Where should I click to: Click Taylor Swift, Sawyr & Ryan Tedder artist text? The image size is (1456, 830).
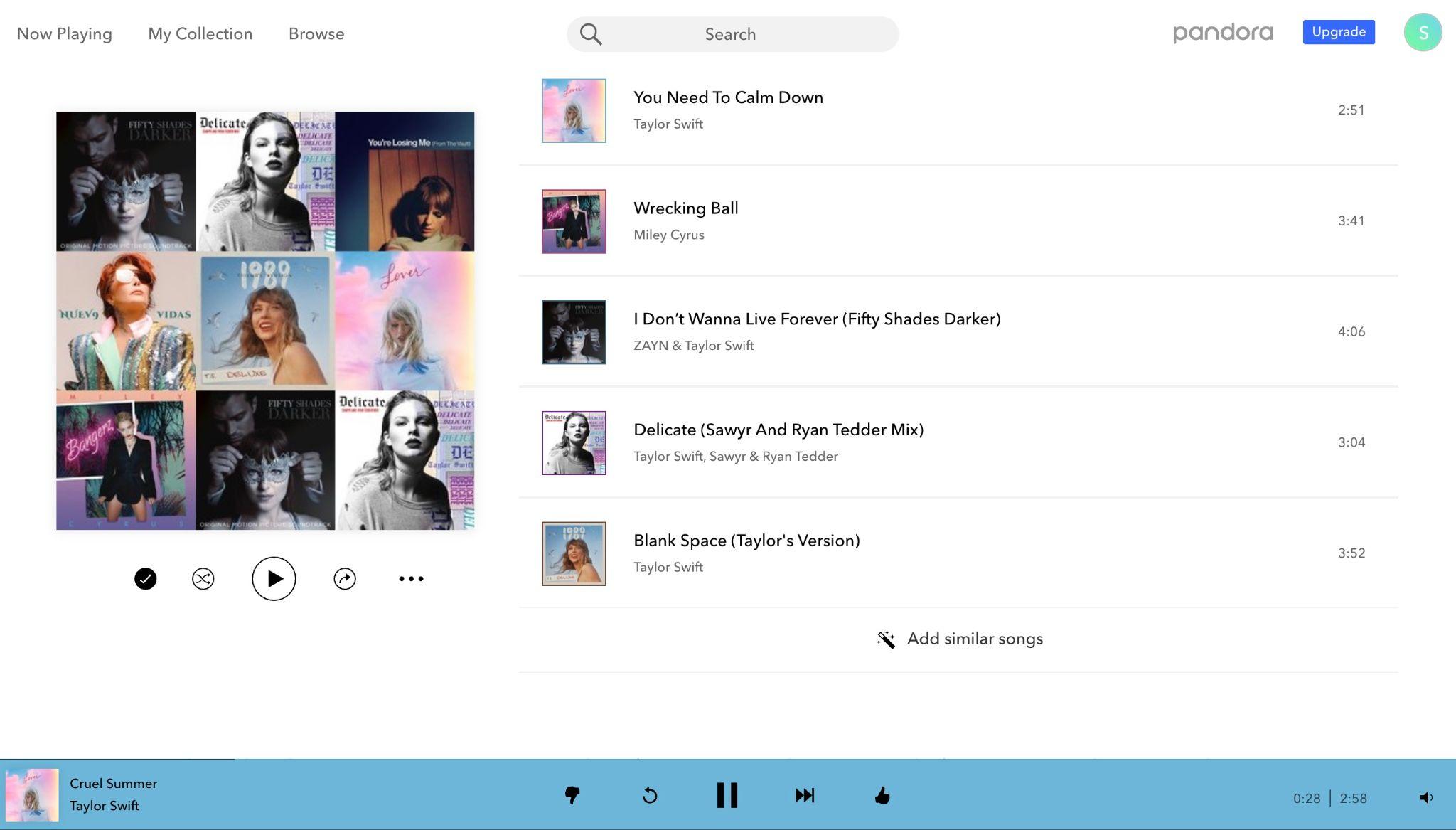point(736,457)
